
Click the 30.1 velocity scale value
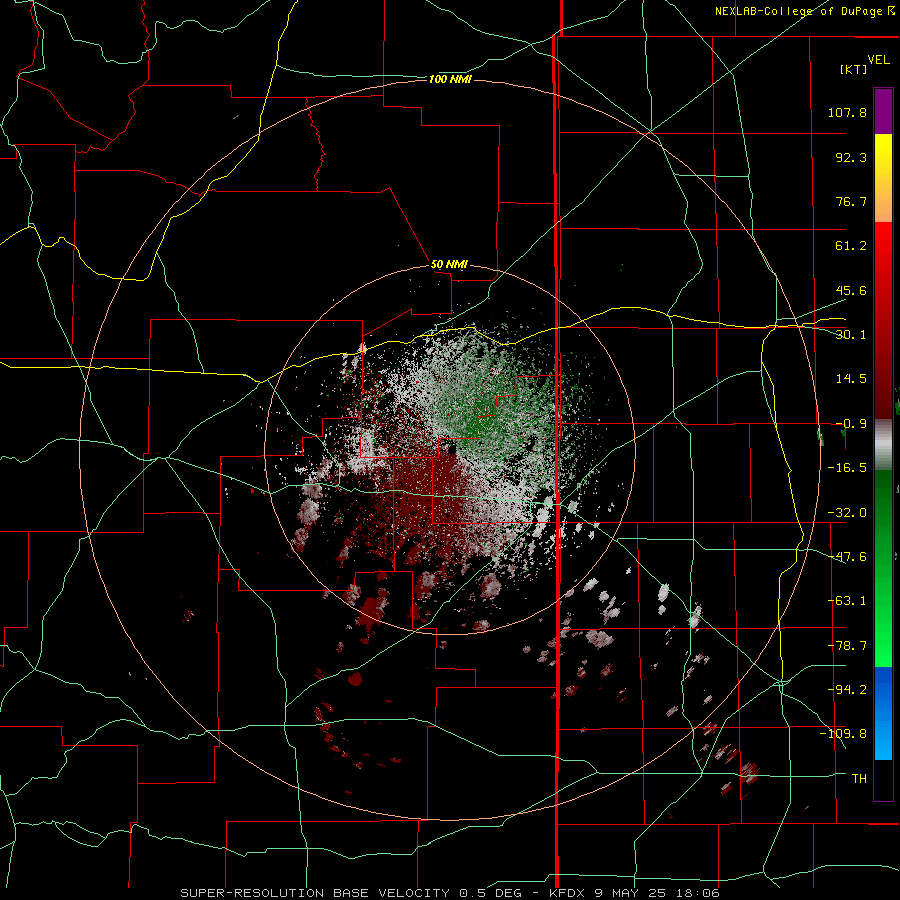[x=851, y=335]
